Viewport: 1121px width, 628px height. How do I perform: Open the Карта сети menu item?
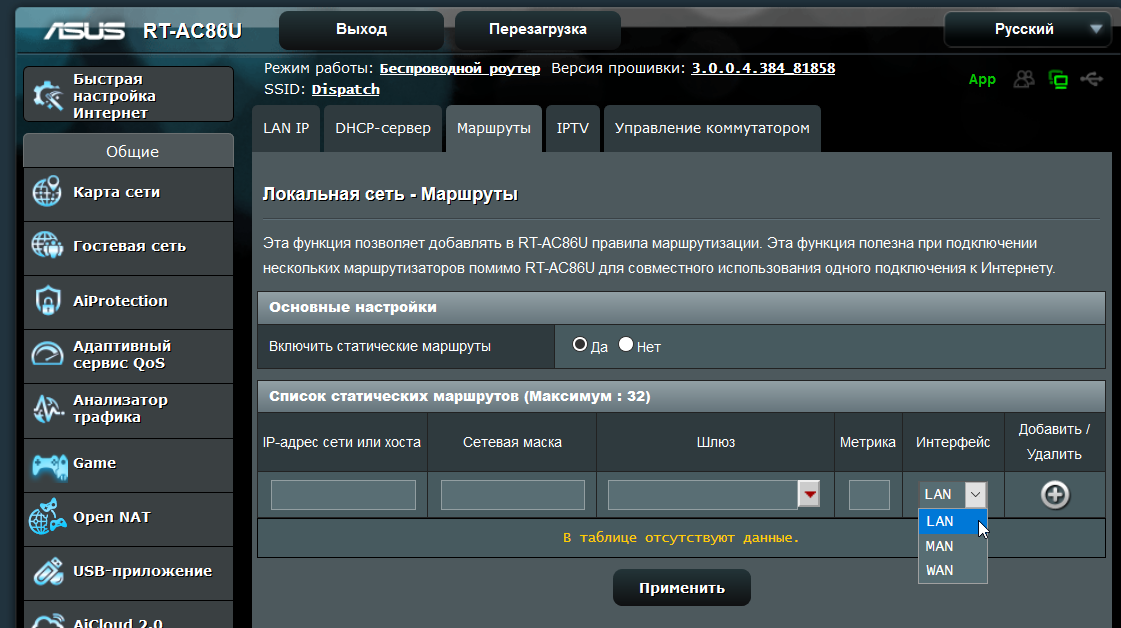(129, 193)
